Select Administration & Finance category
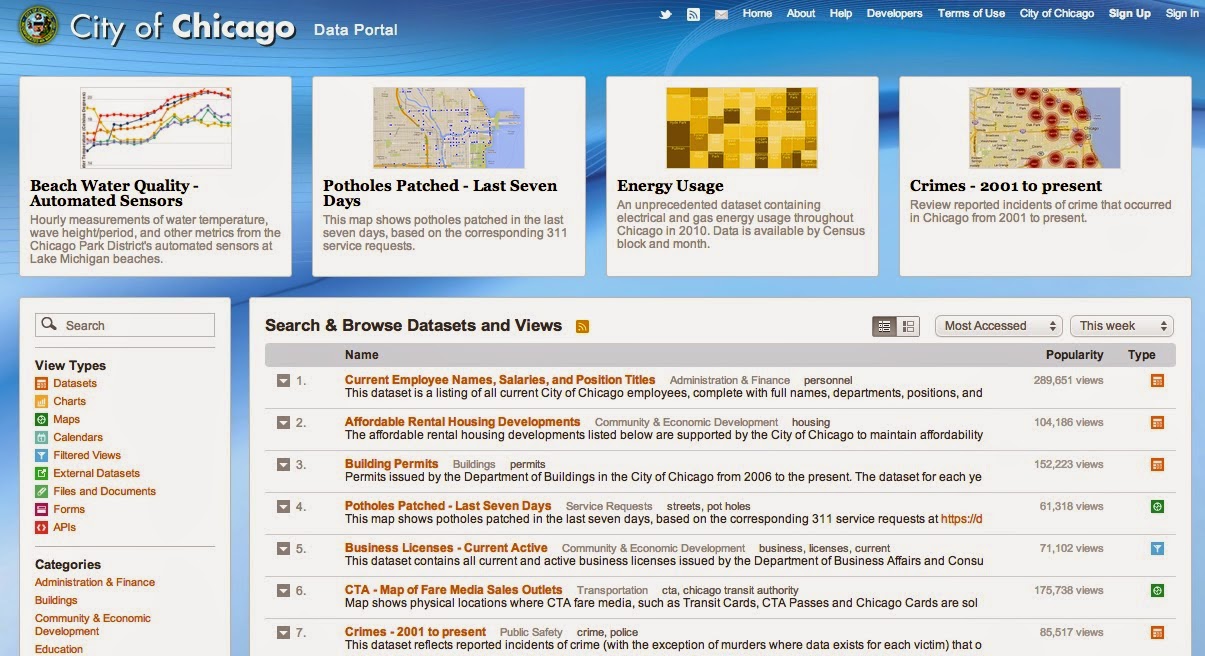Screen dimensions: 1205x656 click(95, 582)
